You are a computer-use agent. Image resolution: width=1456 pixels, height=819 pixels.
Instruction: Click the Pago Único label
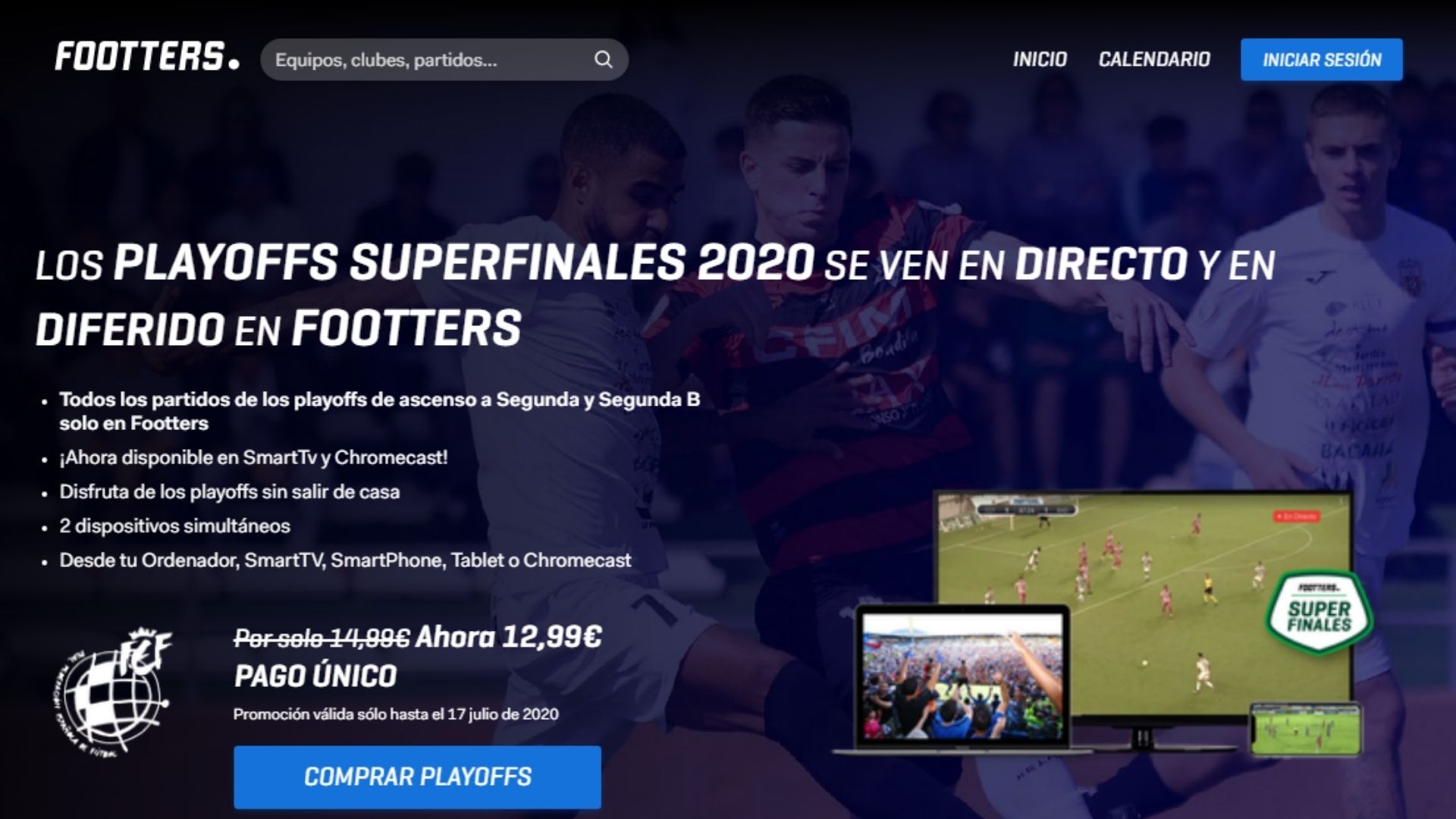(x=315, y=676)
